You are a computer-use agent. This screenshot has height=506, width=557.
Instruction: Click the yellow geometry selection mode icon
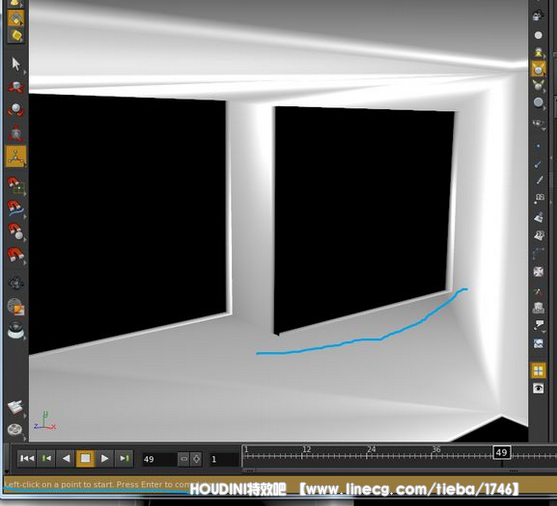click(x=16, y=35)
